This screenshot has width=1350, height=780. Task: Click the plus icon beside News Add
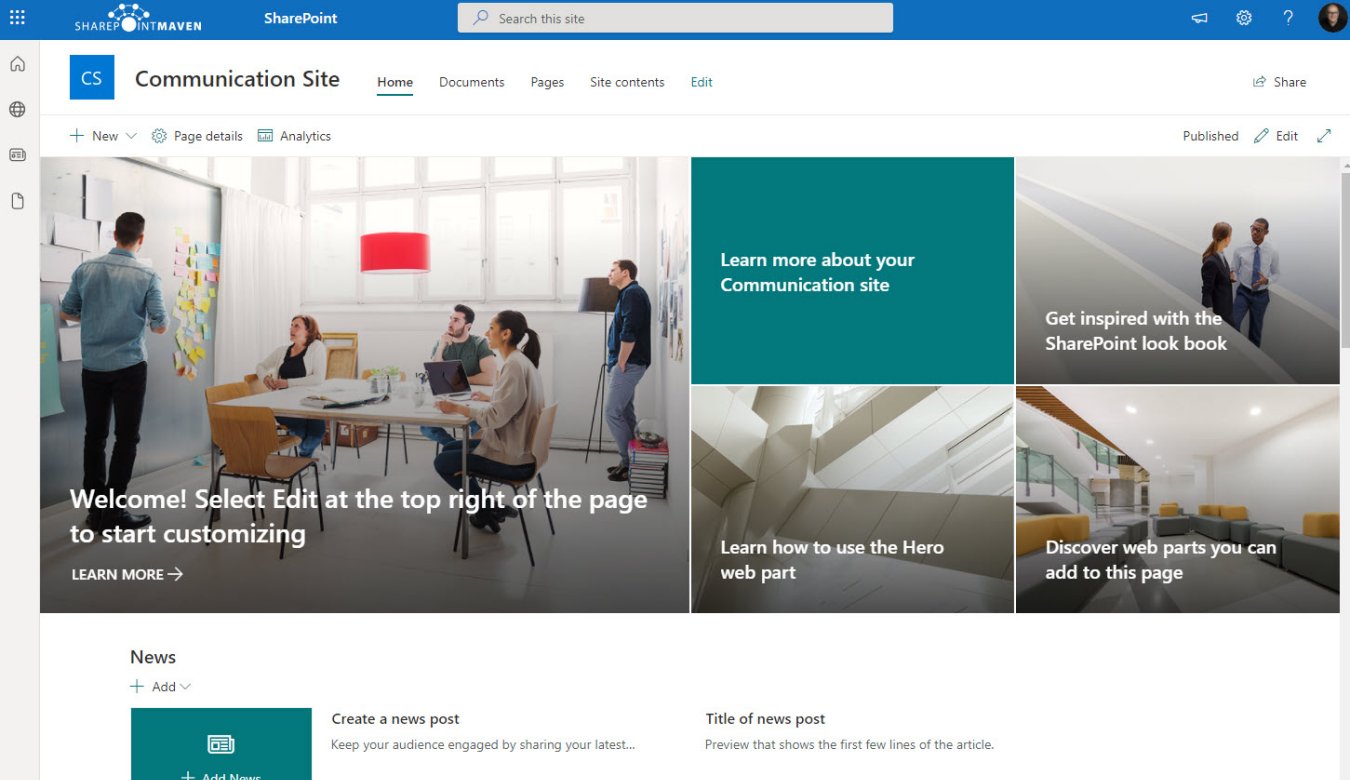(137, 687)
